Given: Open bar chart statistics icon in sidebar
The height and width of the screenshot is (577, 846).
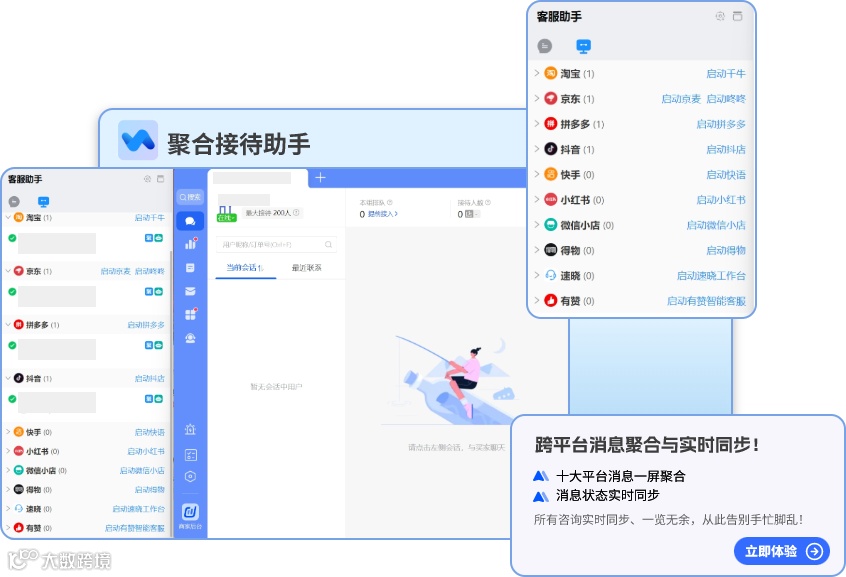Looking at the screenshot, I should click(x=190, y=244).
